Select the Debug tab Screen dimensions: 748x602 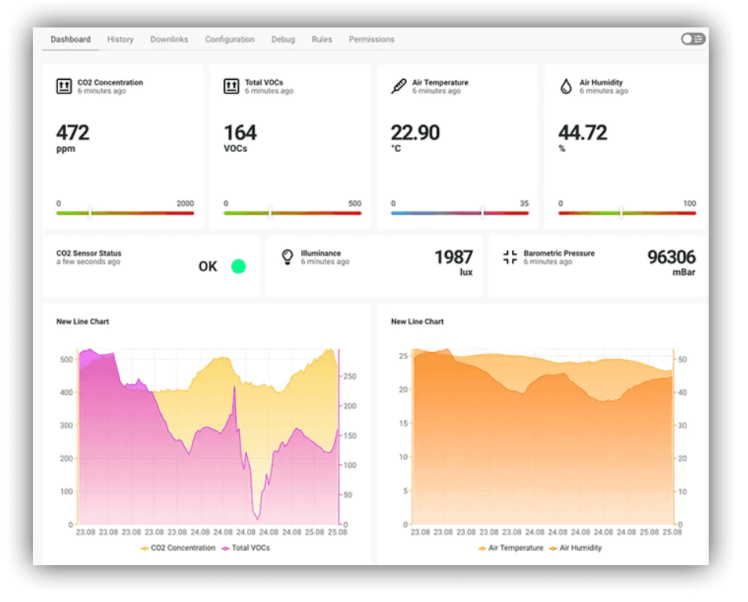pos(283,39)
